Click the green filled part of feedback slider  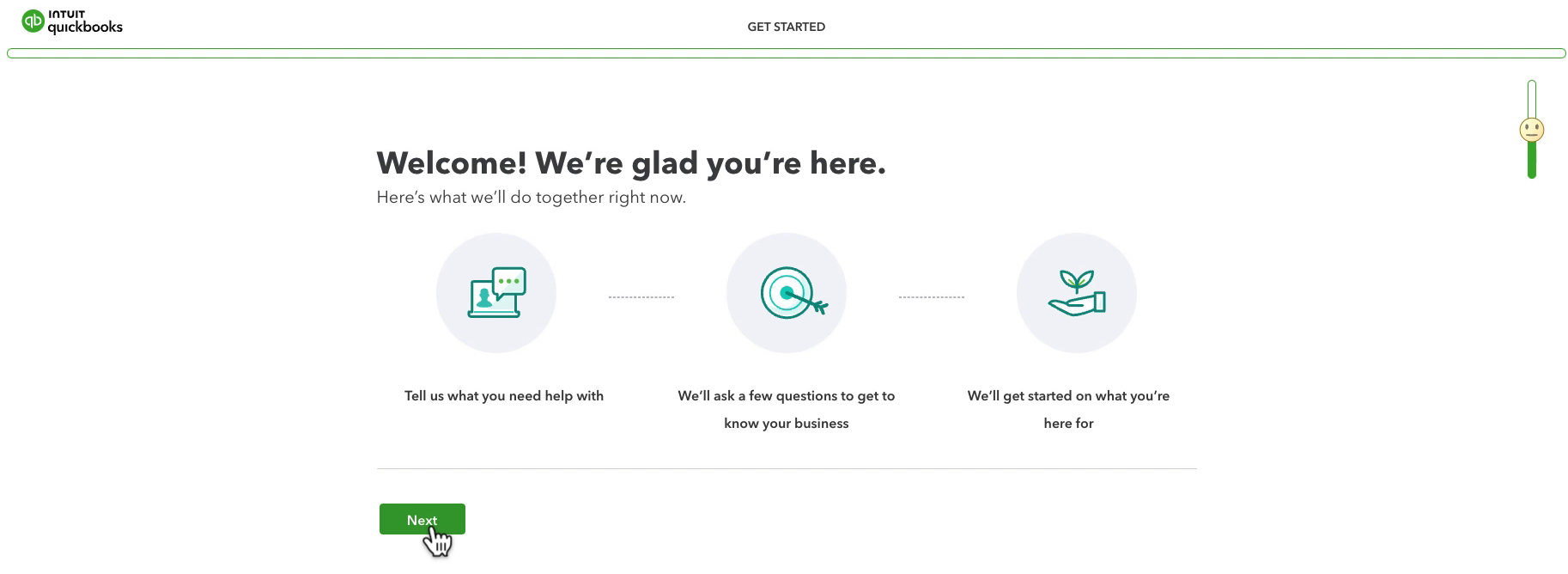pyautogui.click(x=1531, y=161)
